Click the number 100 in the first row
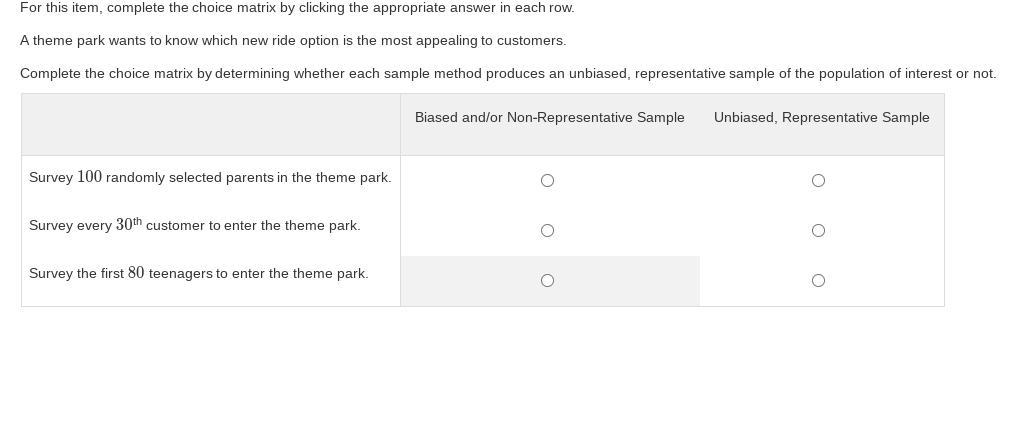The height and width of the screenshot is (423, 1029). [x=89, y=178]
